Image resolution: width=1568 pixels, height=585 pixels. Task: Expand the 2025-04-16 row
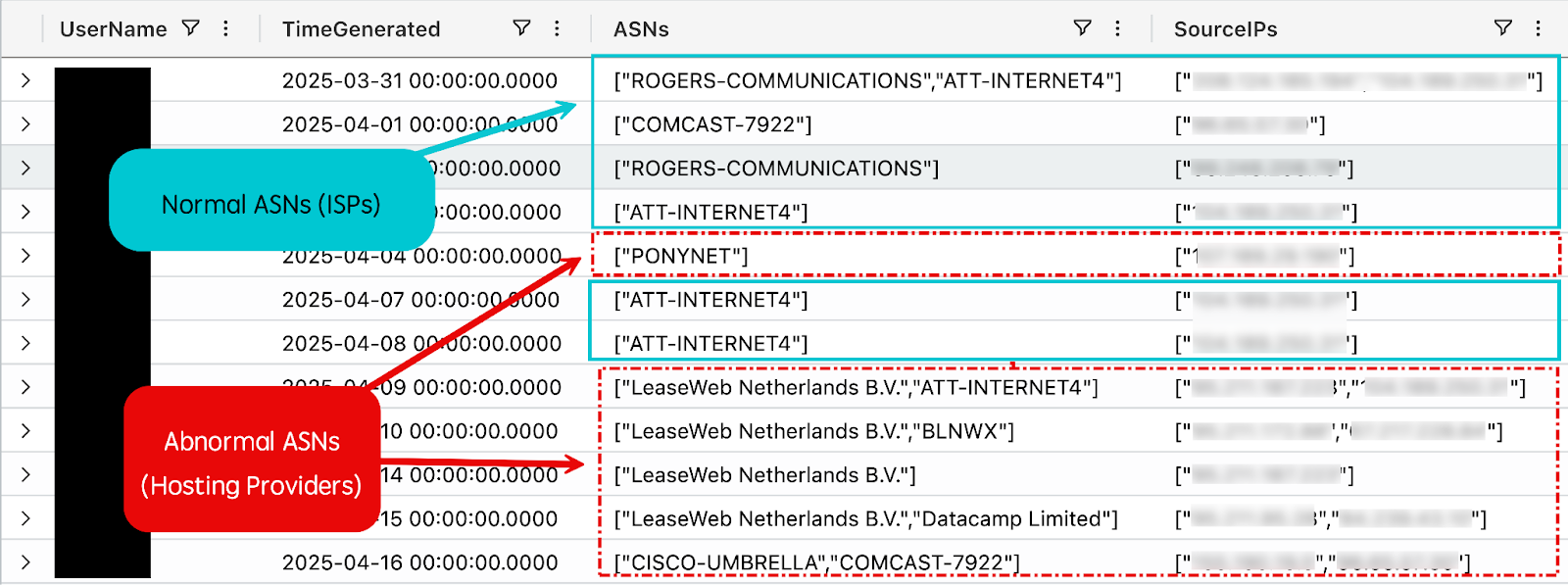[25, 562]
